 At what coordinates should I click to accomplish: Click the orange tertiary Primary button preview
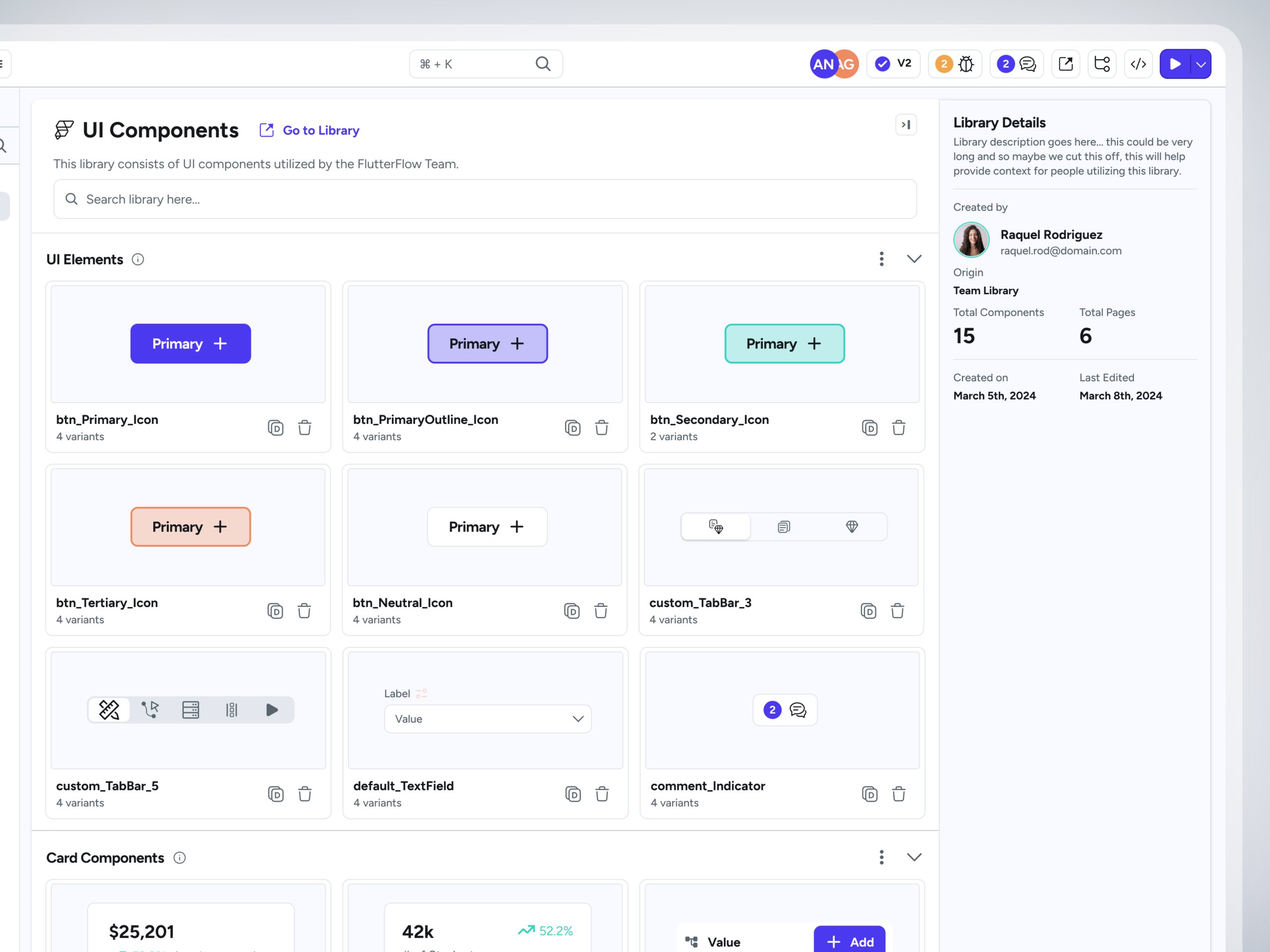tap(190, 526)
